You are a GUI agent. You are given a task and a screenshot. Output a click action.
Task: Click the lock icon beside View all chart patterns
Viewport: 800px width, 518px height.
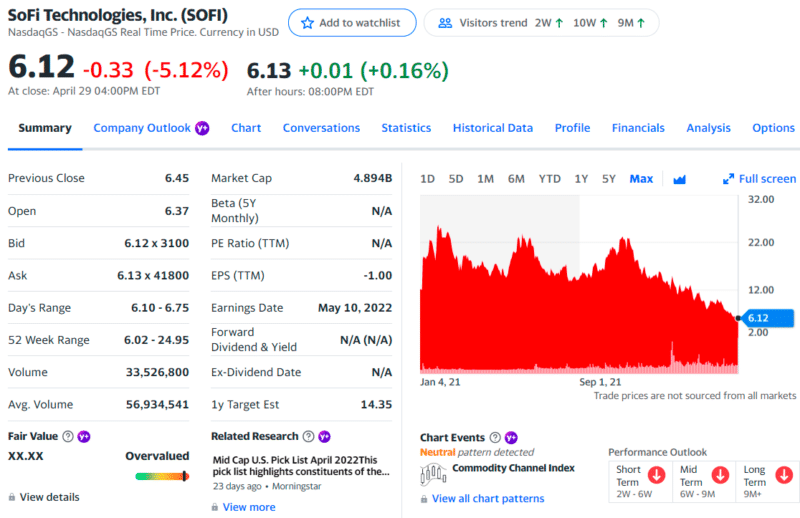click(x=424, y=499)
